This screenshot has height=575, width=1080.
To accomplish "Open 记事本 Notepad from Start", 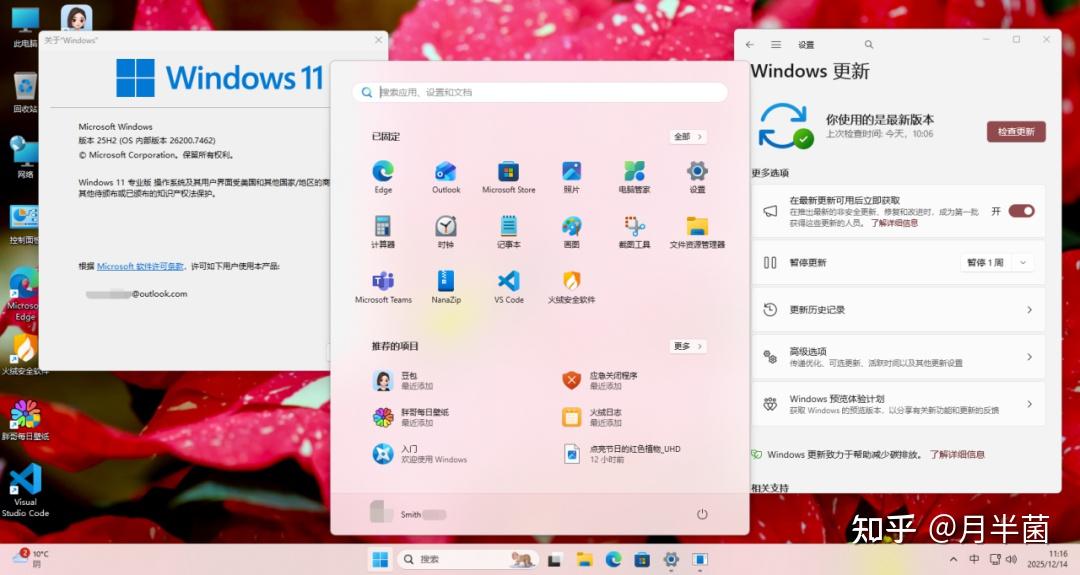I will 508,231.
